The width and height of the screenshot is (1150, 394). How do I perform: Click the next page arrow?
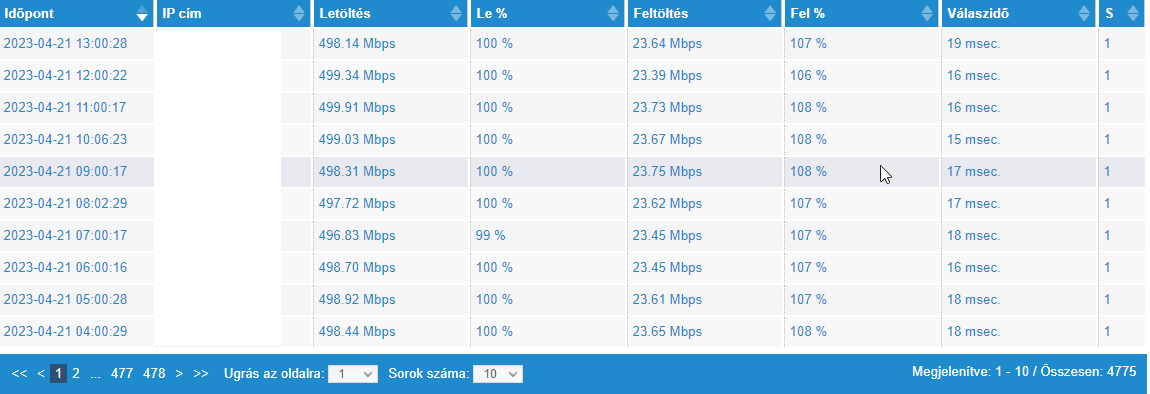[x=179, y=373]
